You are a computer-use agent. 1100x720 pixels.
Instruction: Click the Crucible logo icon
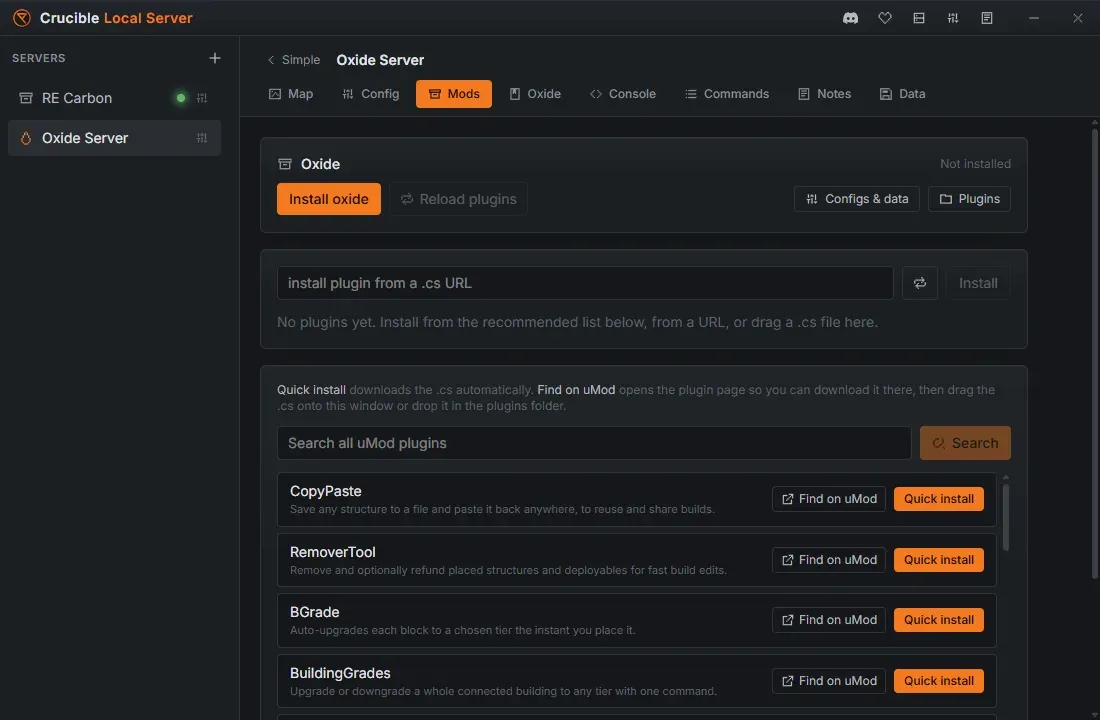pos(22,18)
